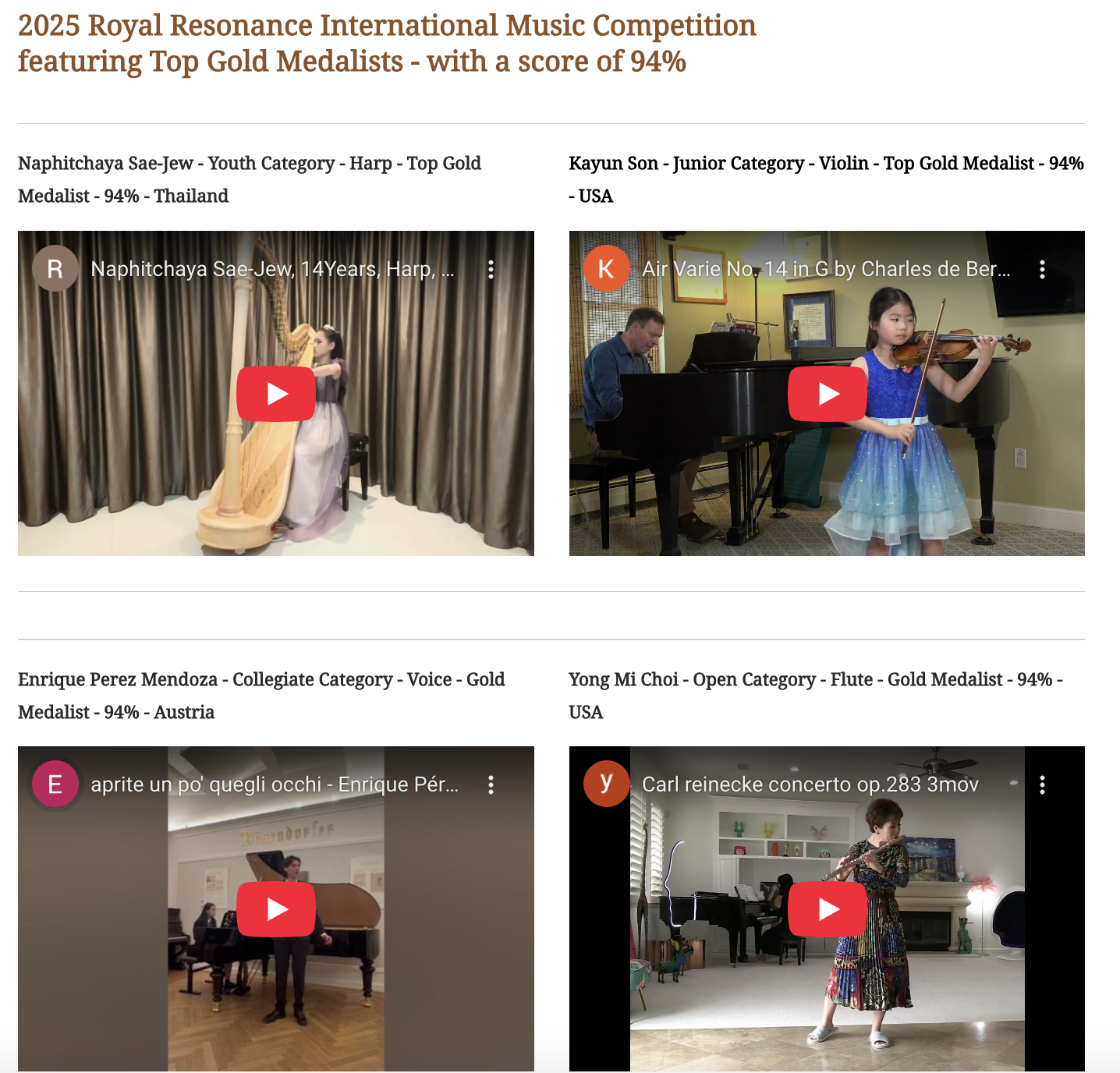
Task: Play the Kayun Son violin video
Action: pyautogui.click(x=827, y=394)
